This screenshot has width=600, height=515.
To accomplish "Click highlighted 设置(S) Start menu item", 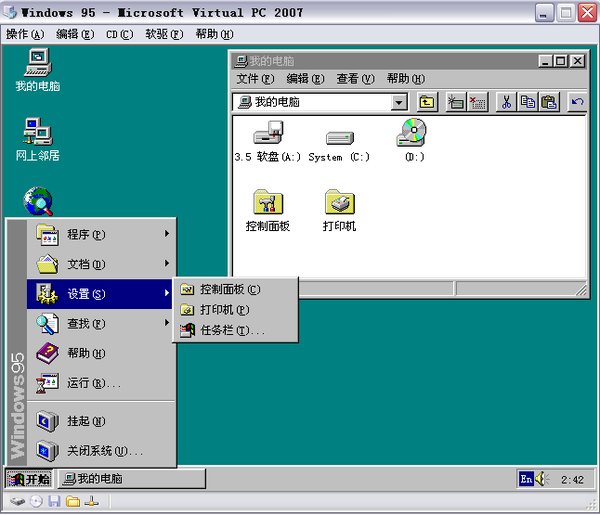I will (99, 293).
